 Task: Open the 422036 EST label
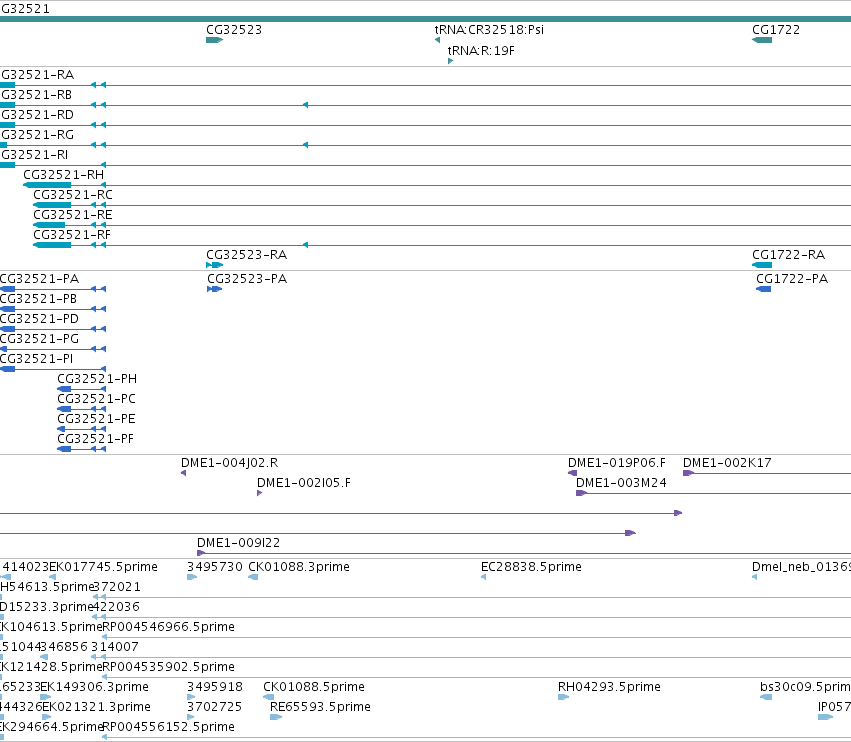pos(116,607)
